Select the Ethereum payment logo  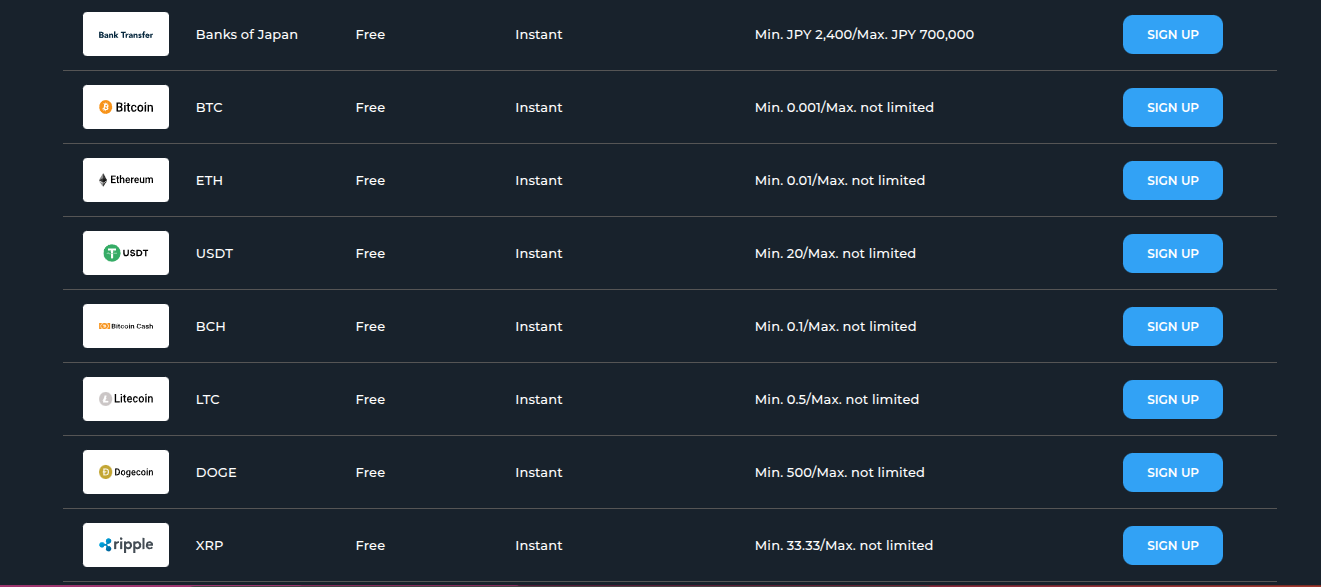pos(126,180)
